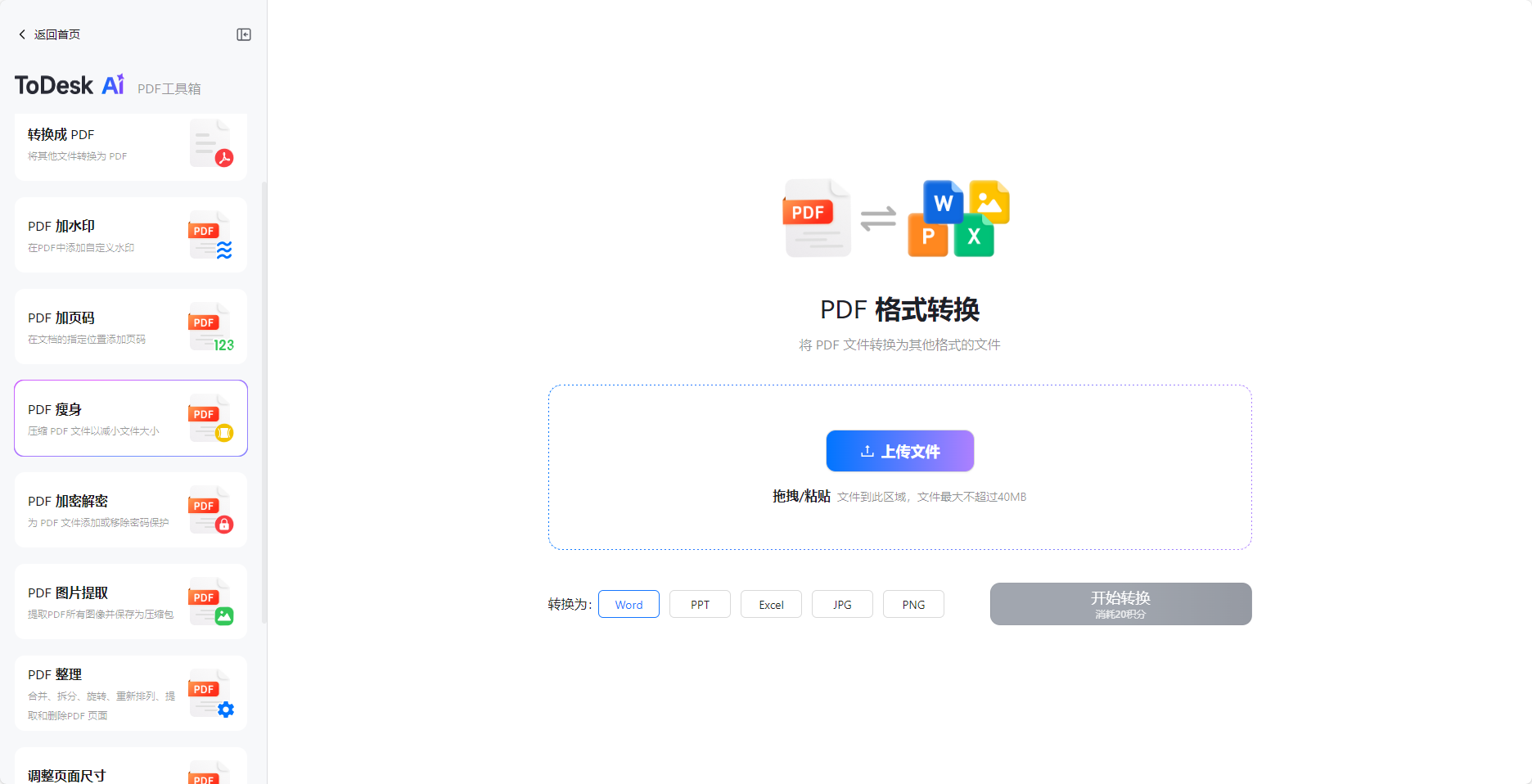The height and width of the screenshot is (784, 1532).
Task: Click the large PDF document illustration
Action: click(x=817, y=218)
